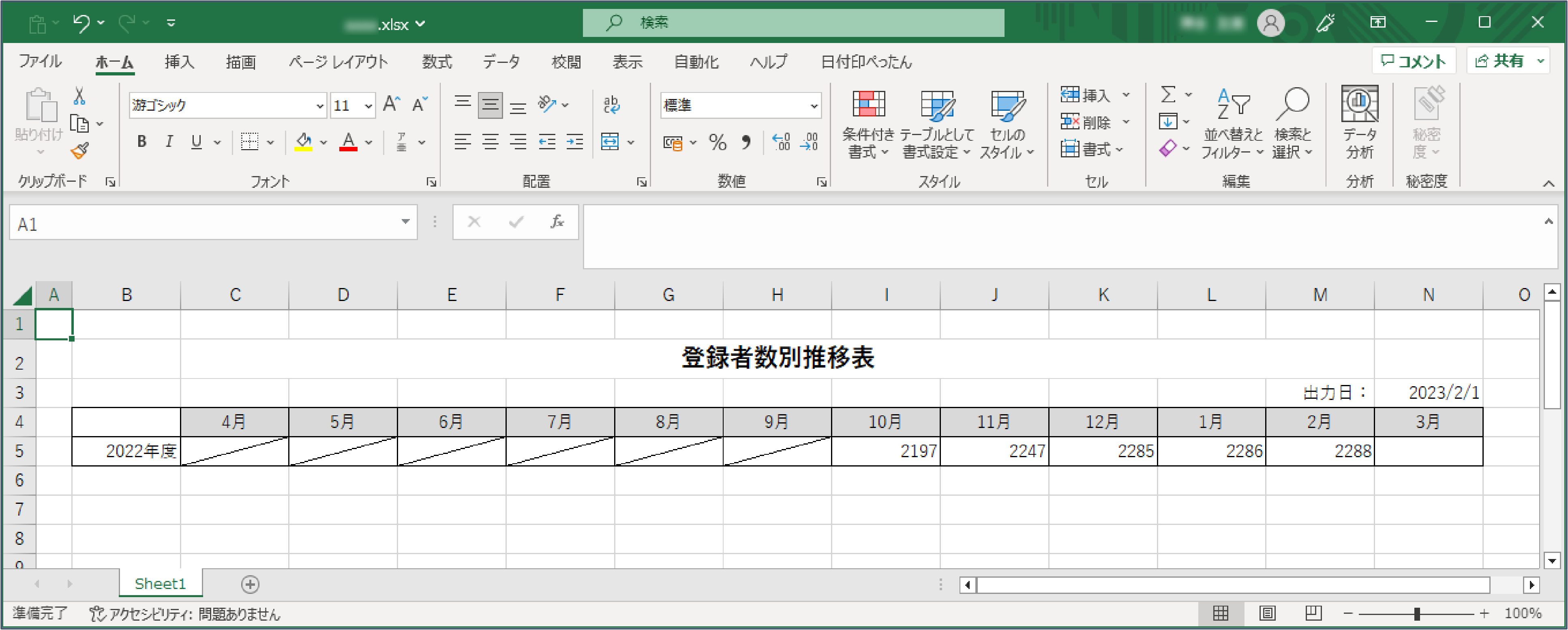The width and height of the screenshot is (1568, 630).
Task: Toggle Italic formatting
Action: pos(169,142)
